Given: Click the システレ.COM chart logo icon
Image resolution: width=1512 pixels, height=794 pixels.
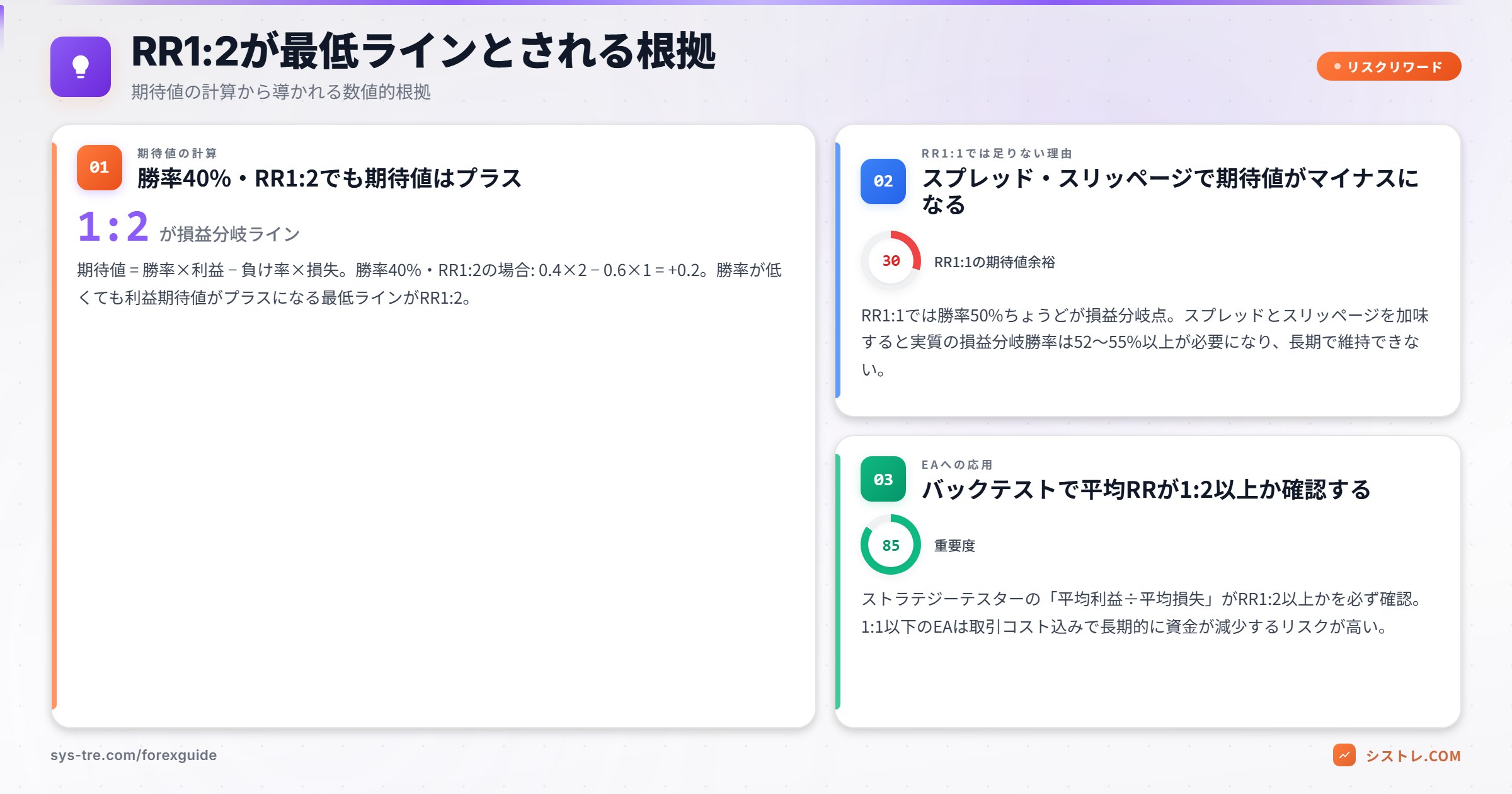Looking at the screenshot, I should 1344,755.
